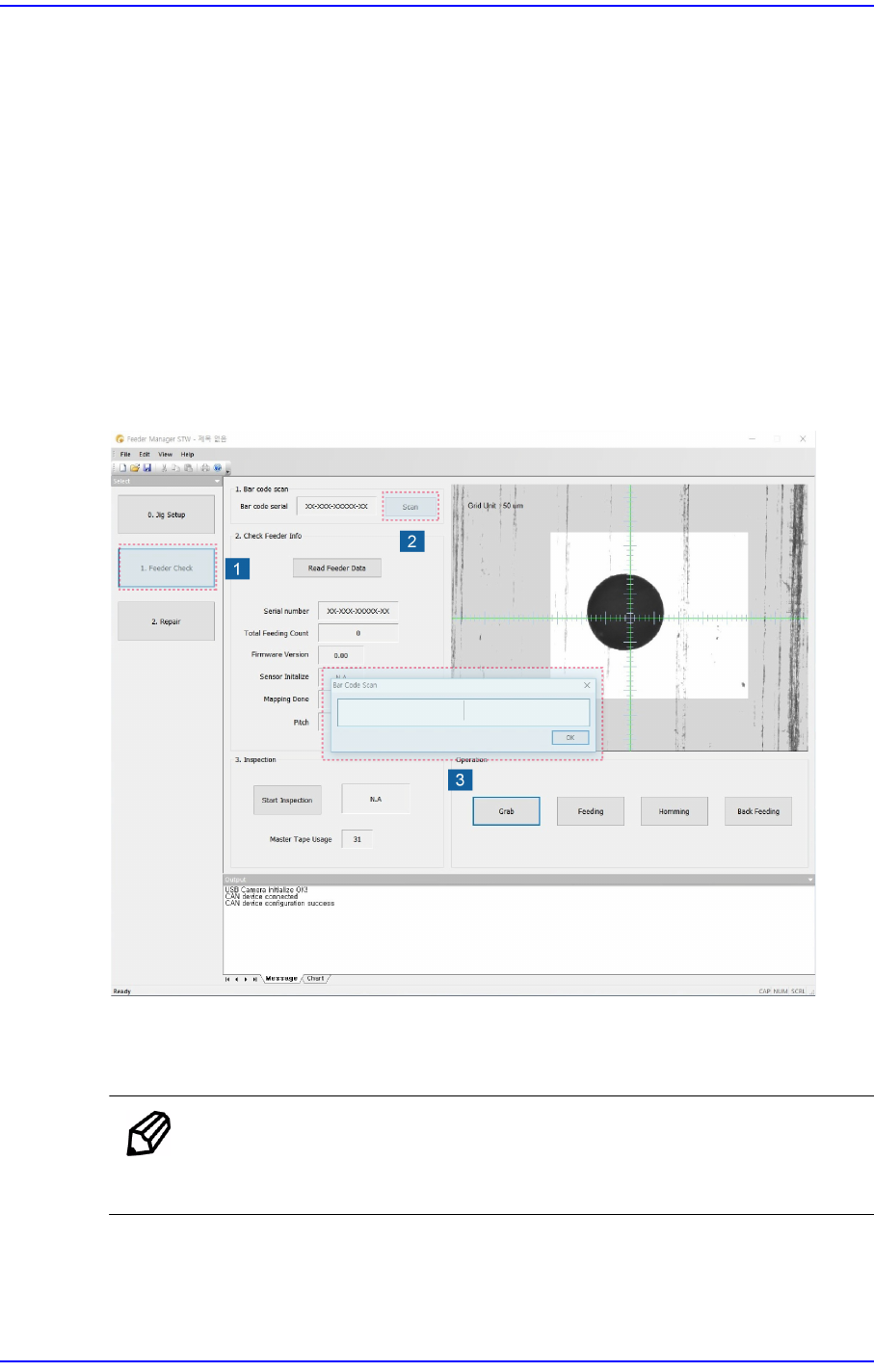The width and height of the screenshot is (874, 1372).
Task: Confirm the Bar Code Scan dialog with OK
Action: (570, 737)
